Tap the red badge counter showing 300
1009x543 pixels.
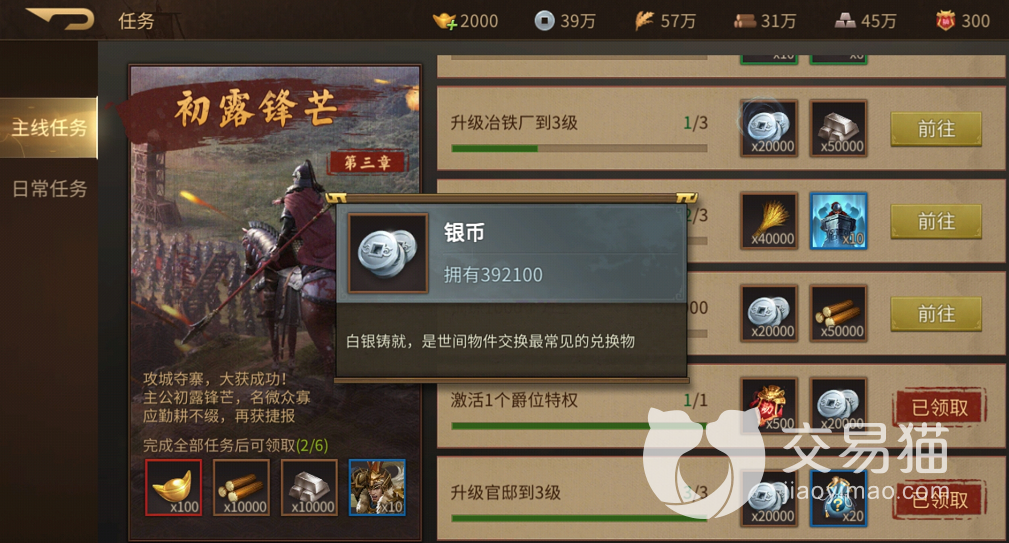tap(963, 21)
